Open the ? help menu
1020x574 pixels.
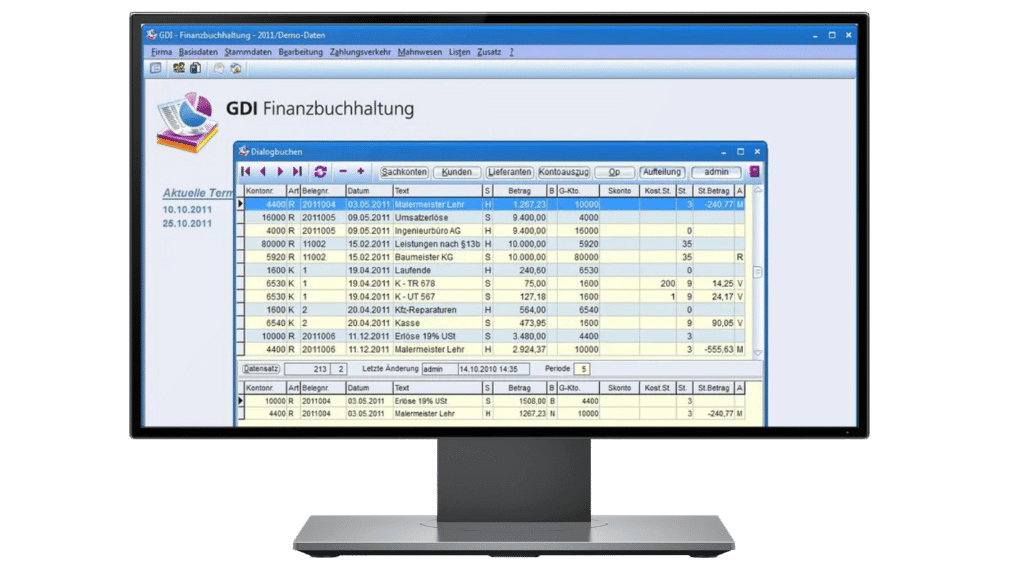pos(511,52)
